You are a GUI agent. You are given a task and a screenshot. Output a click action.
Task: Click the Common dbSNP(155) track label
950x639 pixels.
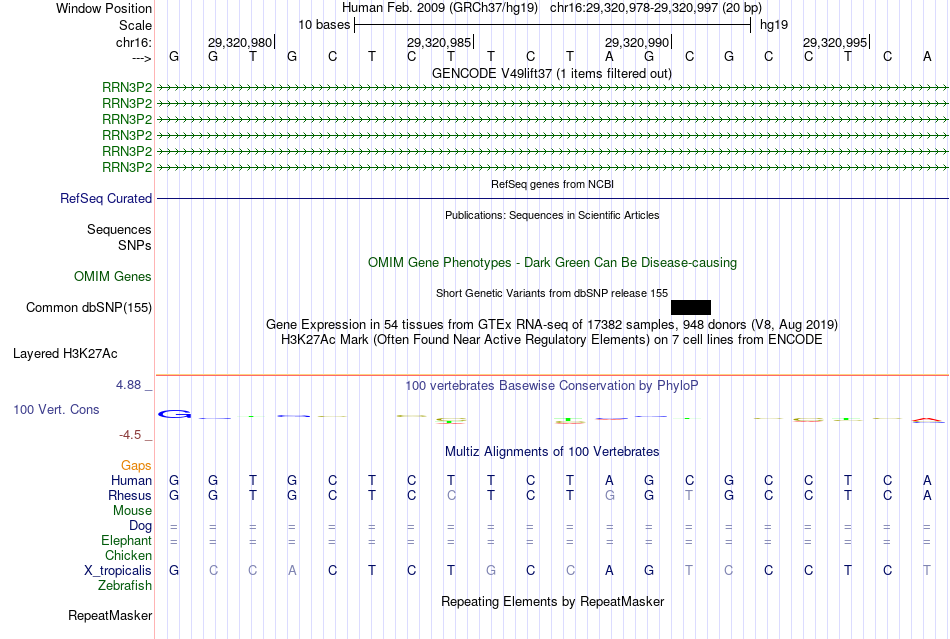point(89,308)
